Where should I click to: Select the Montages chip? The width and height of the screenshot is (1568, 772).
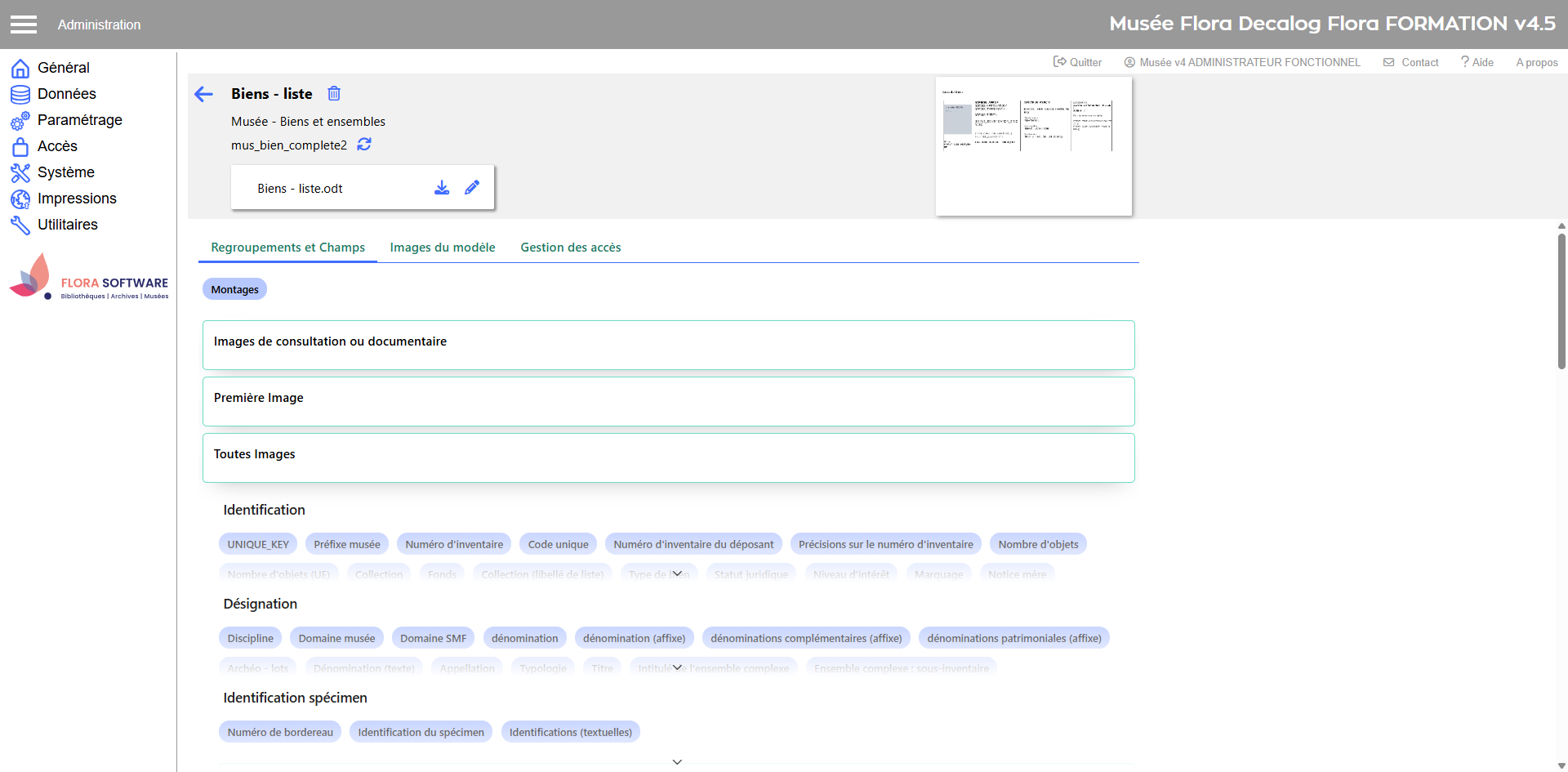click(x=234, y=289)
